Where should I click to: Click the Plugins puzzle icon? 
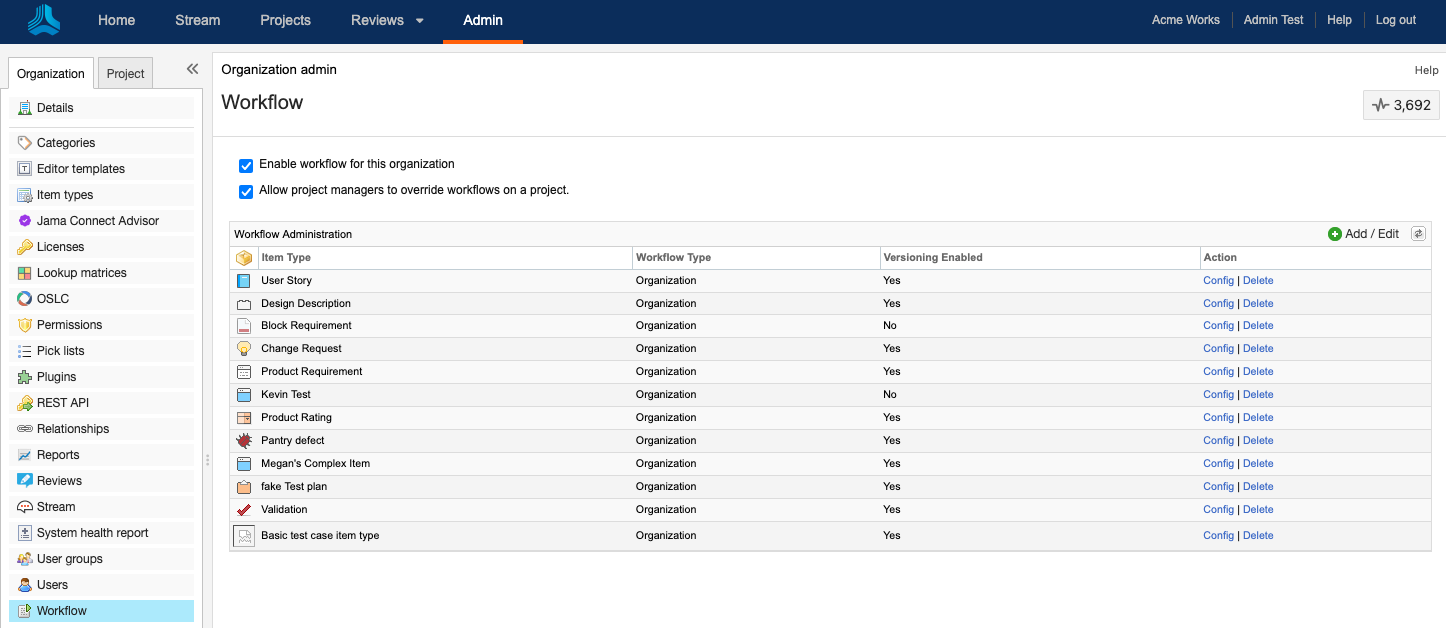click(25, 377)
